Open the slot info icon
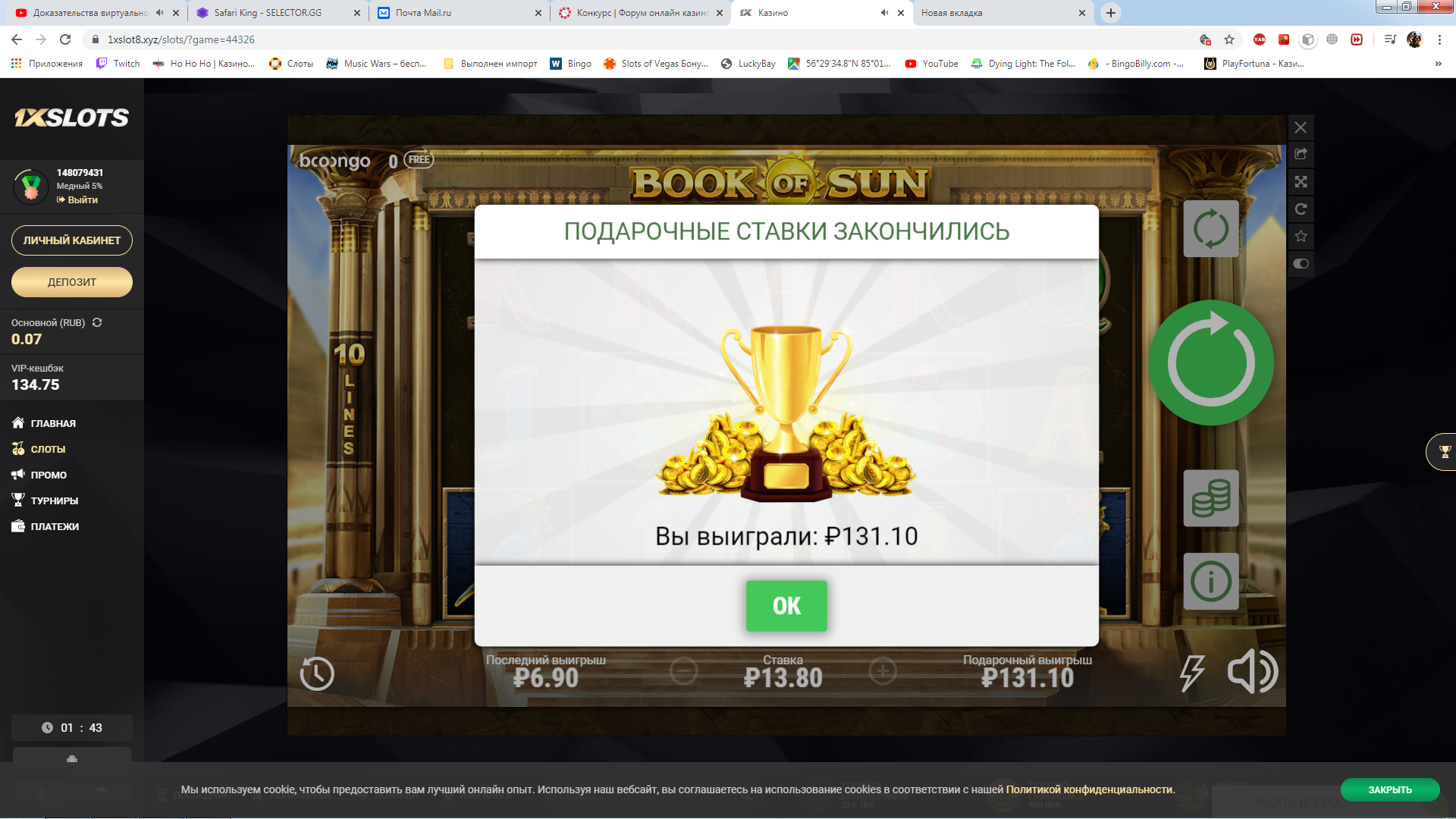This screenshot has height=819, width=1456. (x=1211, y=582)
